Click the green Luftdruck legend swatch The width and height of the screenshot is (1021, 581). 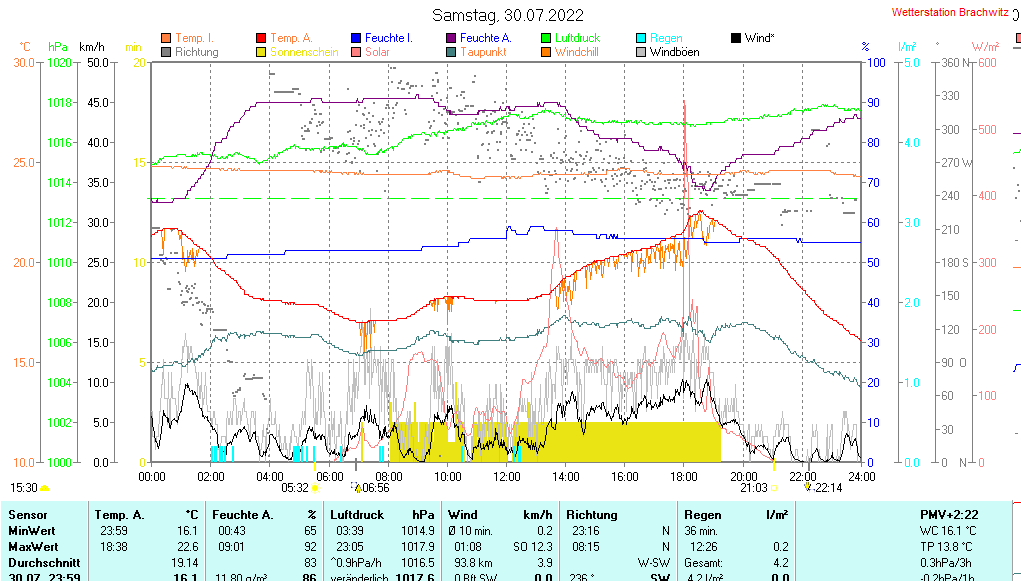(x=546, y=38)
